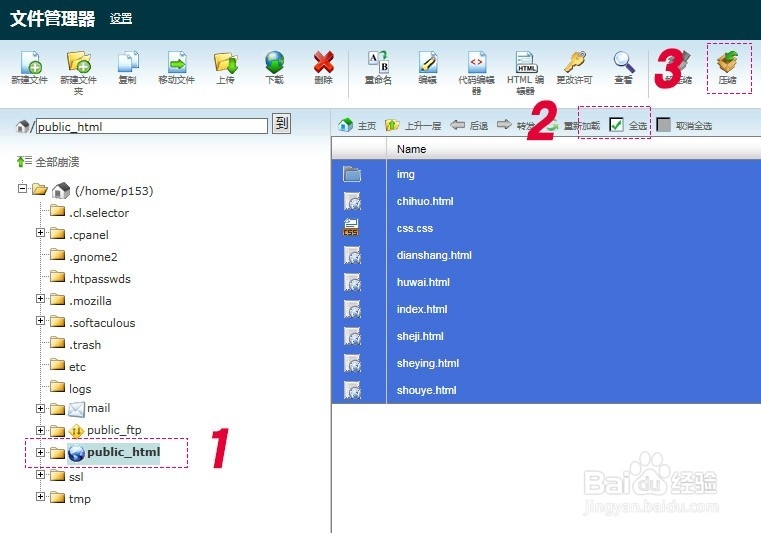Click the Compress (压缩) toolbar icon
This screenshot has height=533, width=761.
tap(728, 63)
